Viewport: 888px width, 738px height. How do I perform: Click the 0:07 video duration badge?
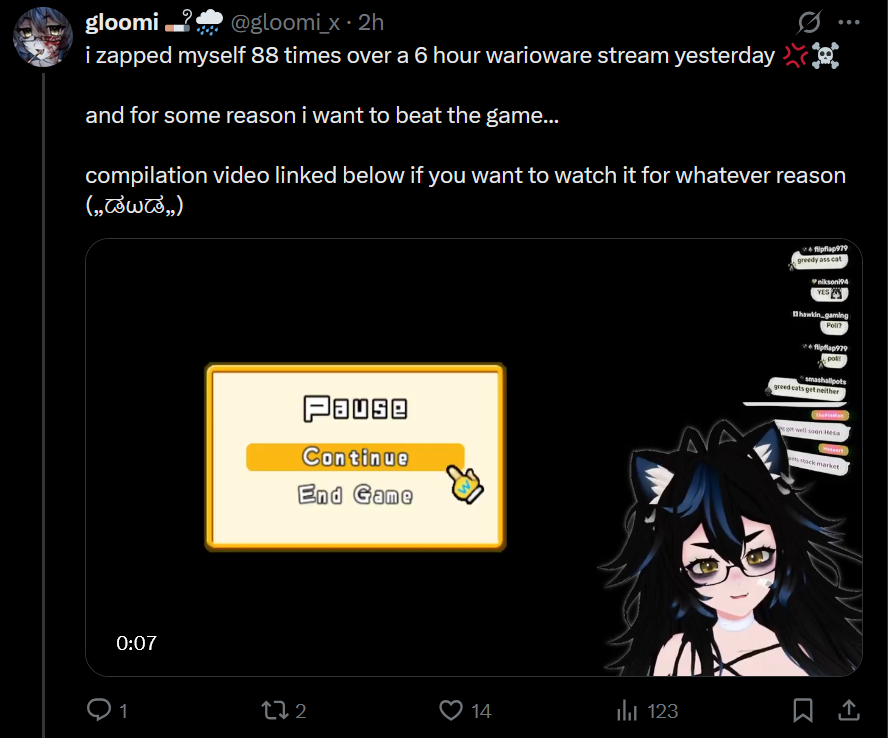136,643
